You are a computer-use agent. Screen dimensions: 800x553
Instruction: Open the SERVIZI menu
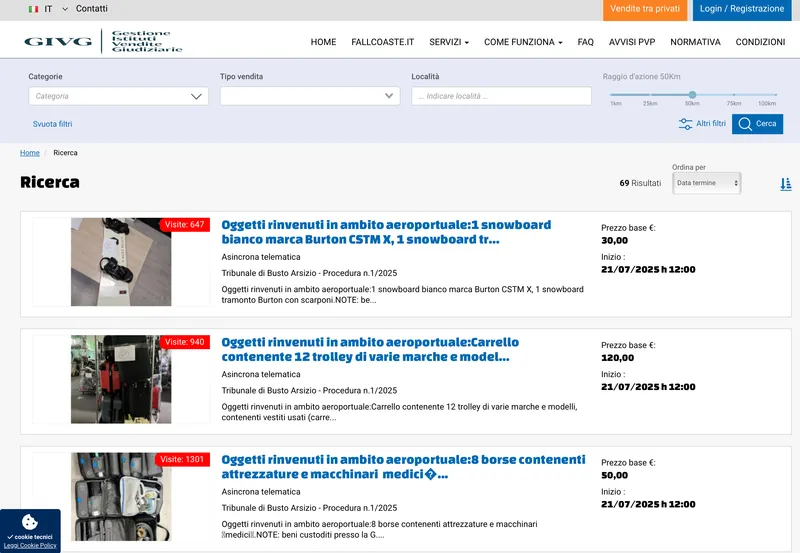(x=450, y=42)
